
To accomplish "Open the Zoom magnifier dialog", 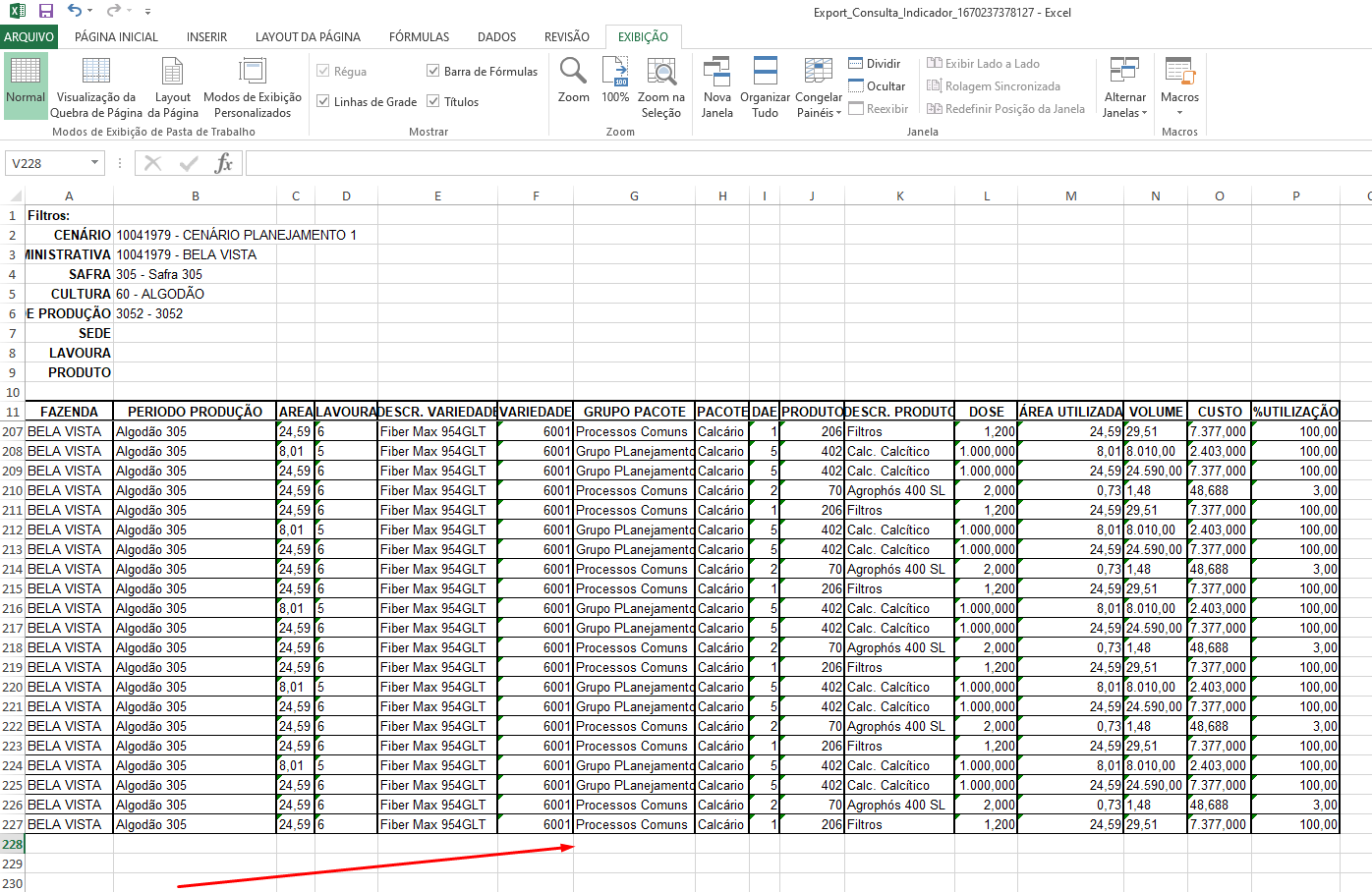I will pyautogui.click(x=573, y=81).
